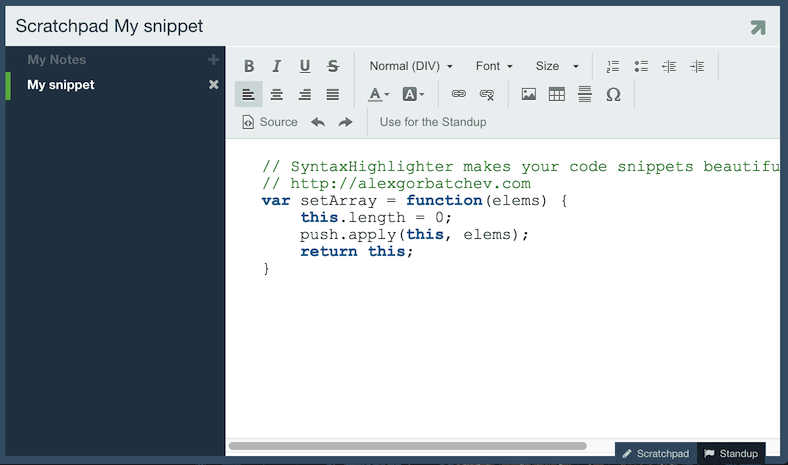The height and width of the screenshot is (465, 788).
Task: Redo the last change
Action: (x=345, y=122)
